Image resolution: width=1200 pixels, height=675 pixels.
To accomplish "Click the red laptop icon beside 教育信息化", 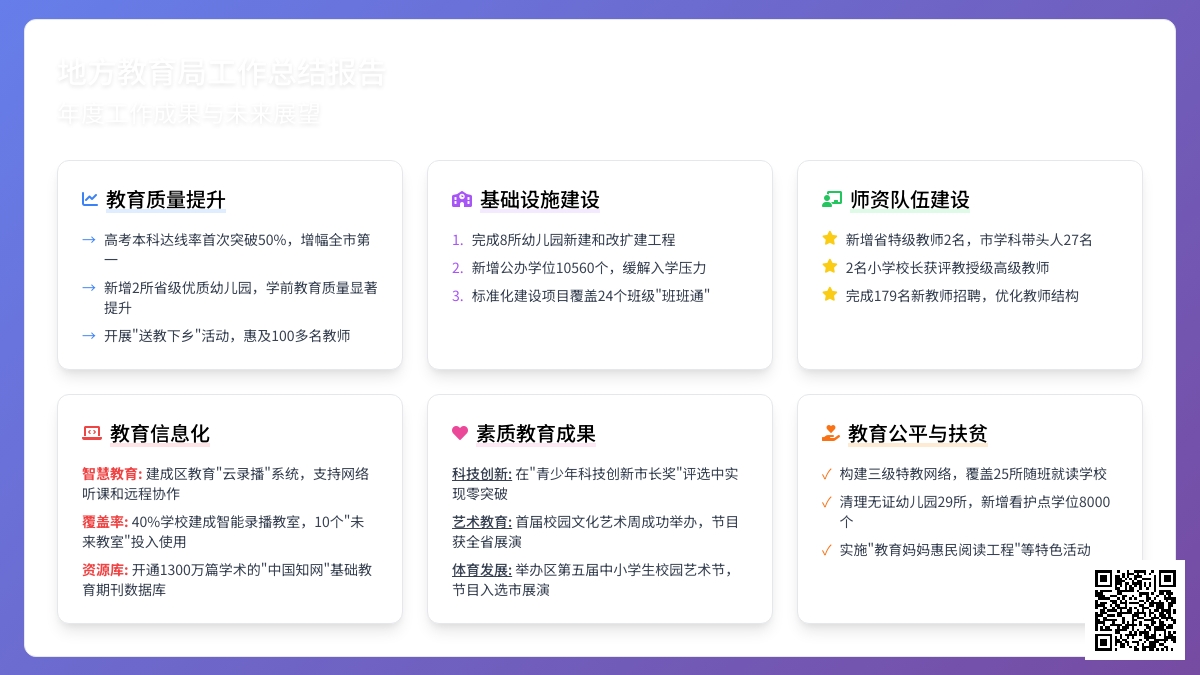I will point(92,433).
